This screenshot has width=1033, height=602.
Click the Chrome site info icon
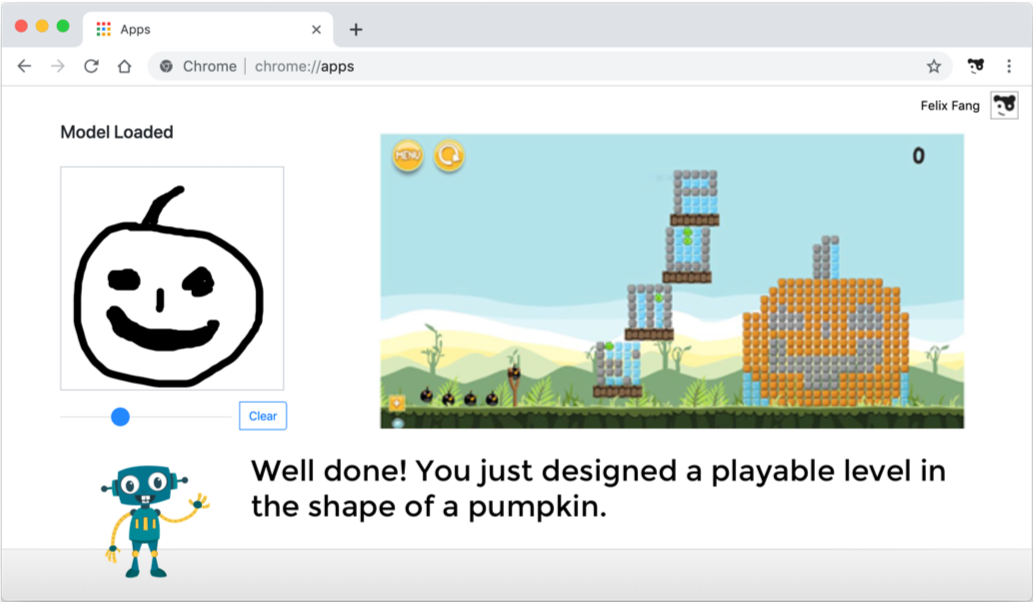[167, 66]
